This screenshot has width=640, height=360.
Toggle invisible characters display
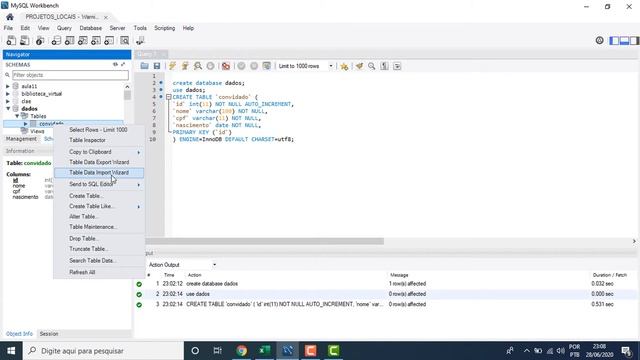[384, 66]
